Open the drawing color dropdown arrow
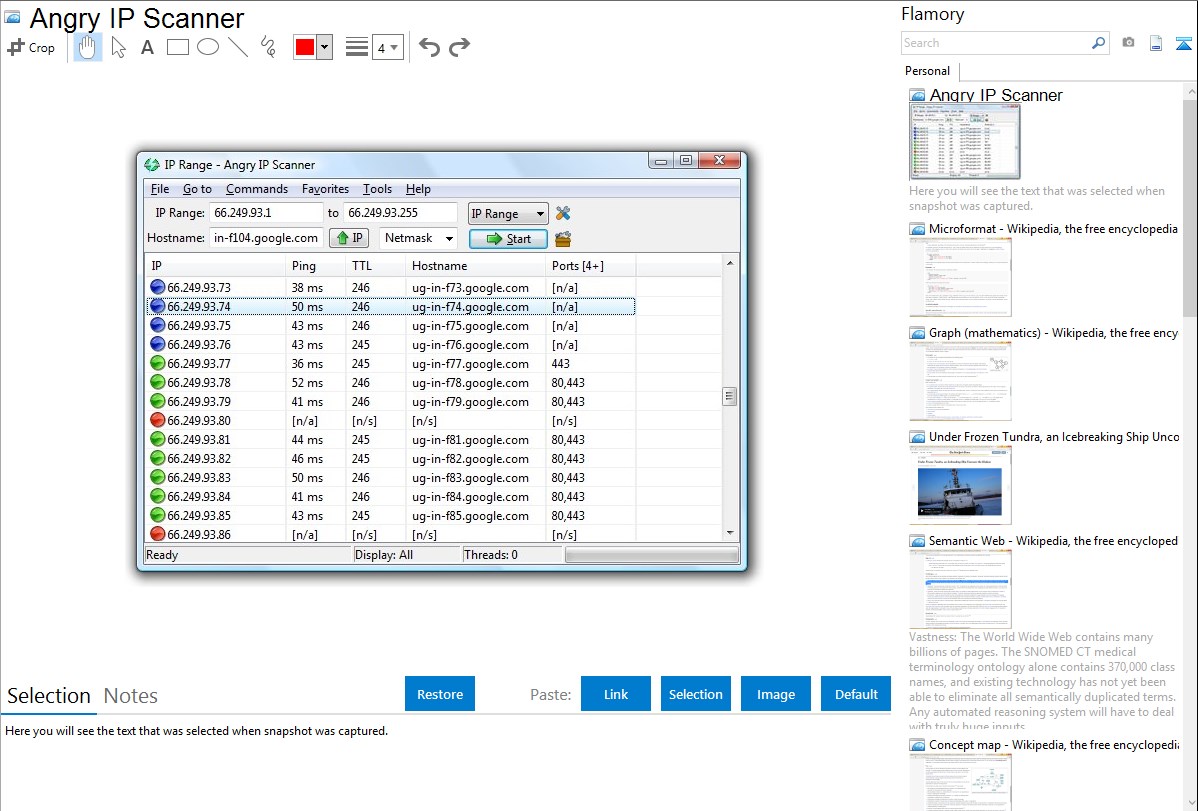 [324, 47]
